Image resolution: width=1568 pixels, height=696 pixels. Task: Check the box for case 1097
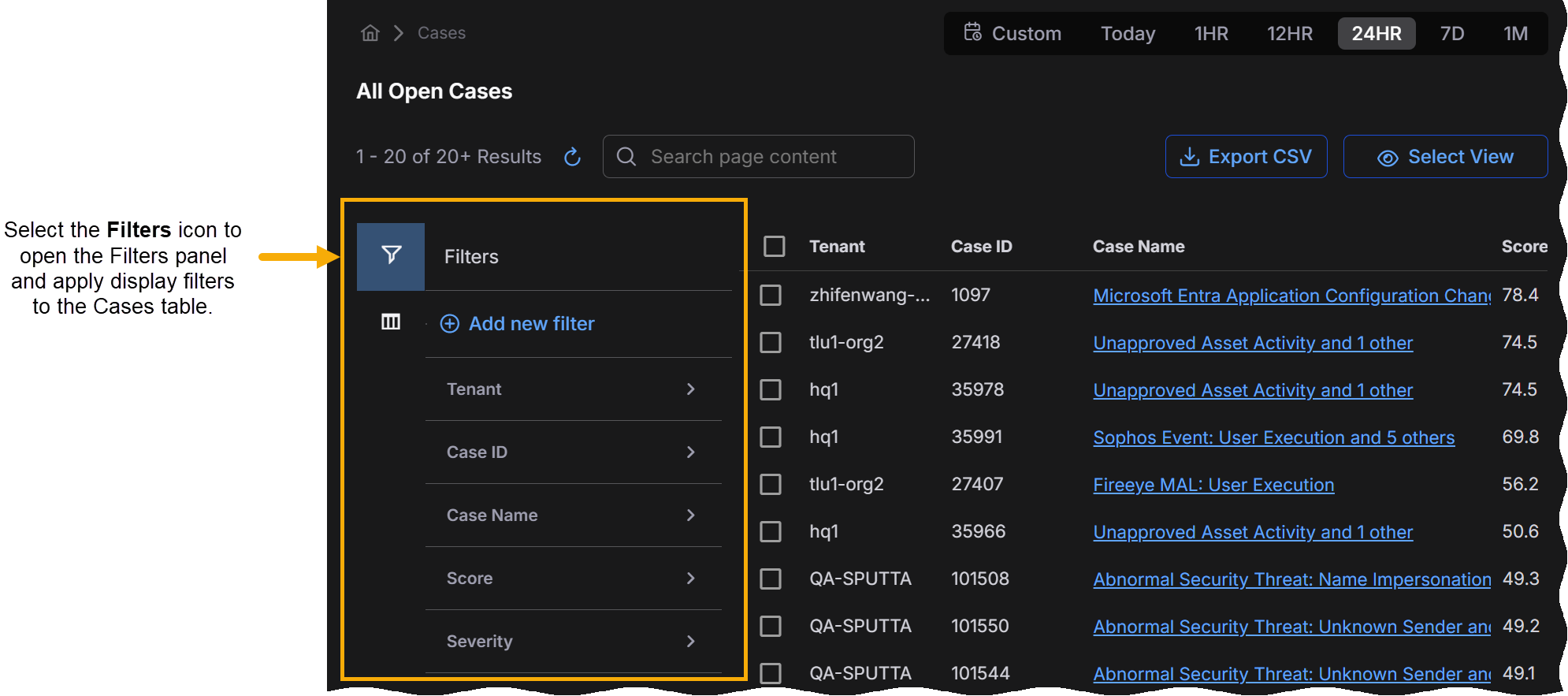click(771, 296)
